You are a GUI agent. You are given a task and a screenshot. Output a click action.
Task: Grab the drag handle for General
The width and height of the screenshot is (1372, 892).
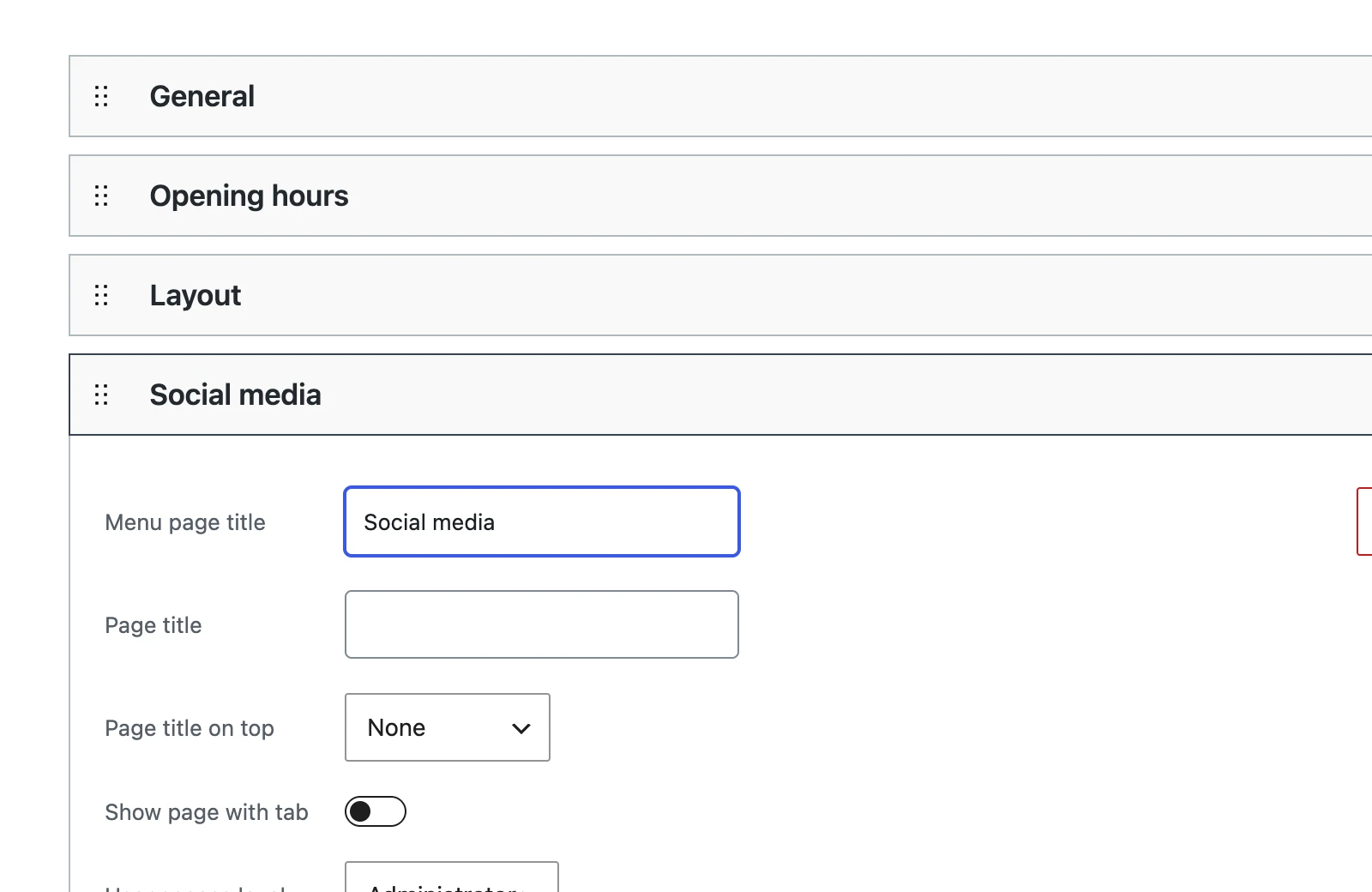click(101, 96)
